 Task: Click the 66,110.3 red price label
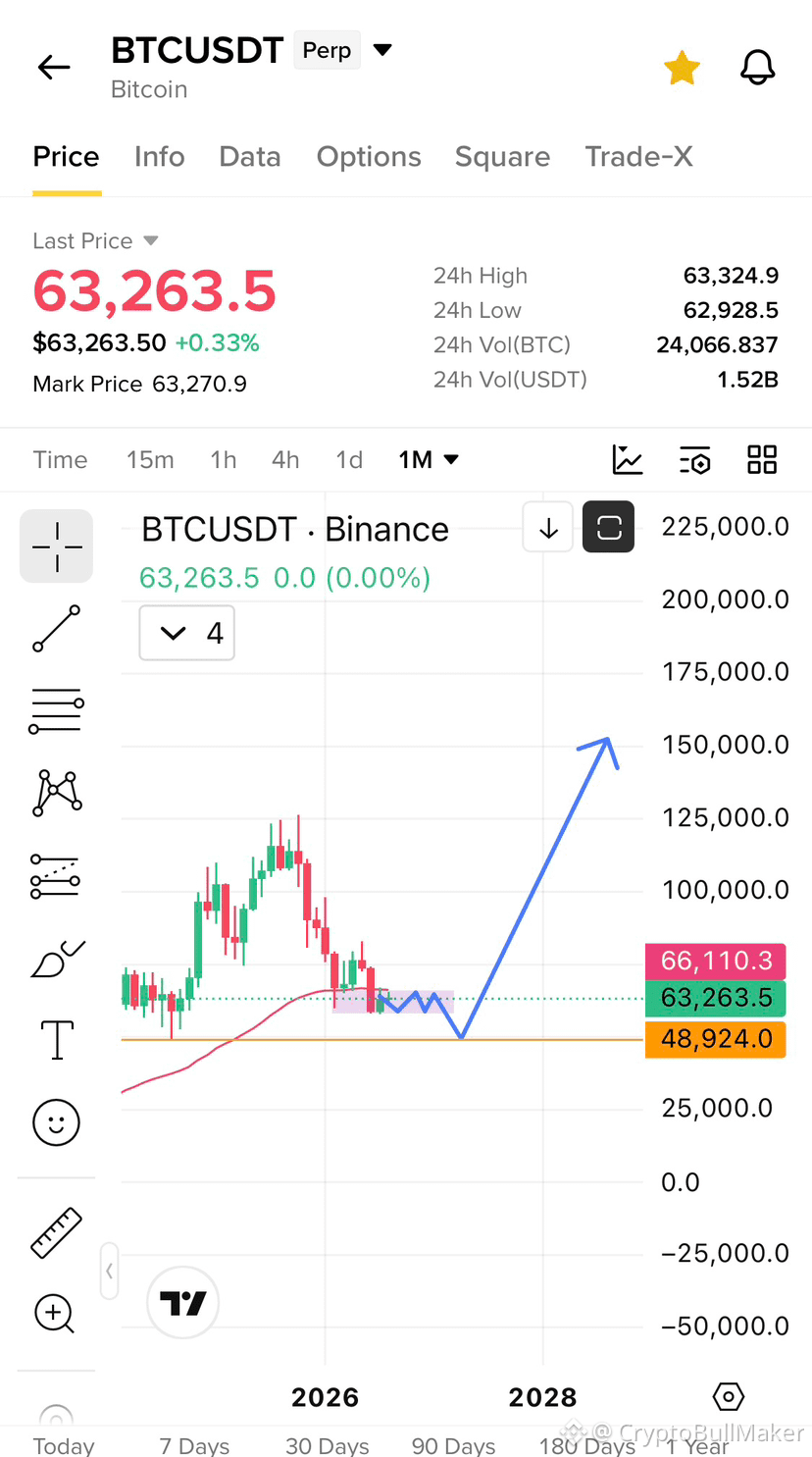coord(716,961)
